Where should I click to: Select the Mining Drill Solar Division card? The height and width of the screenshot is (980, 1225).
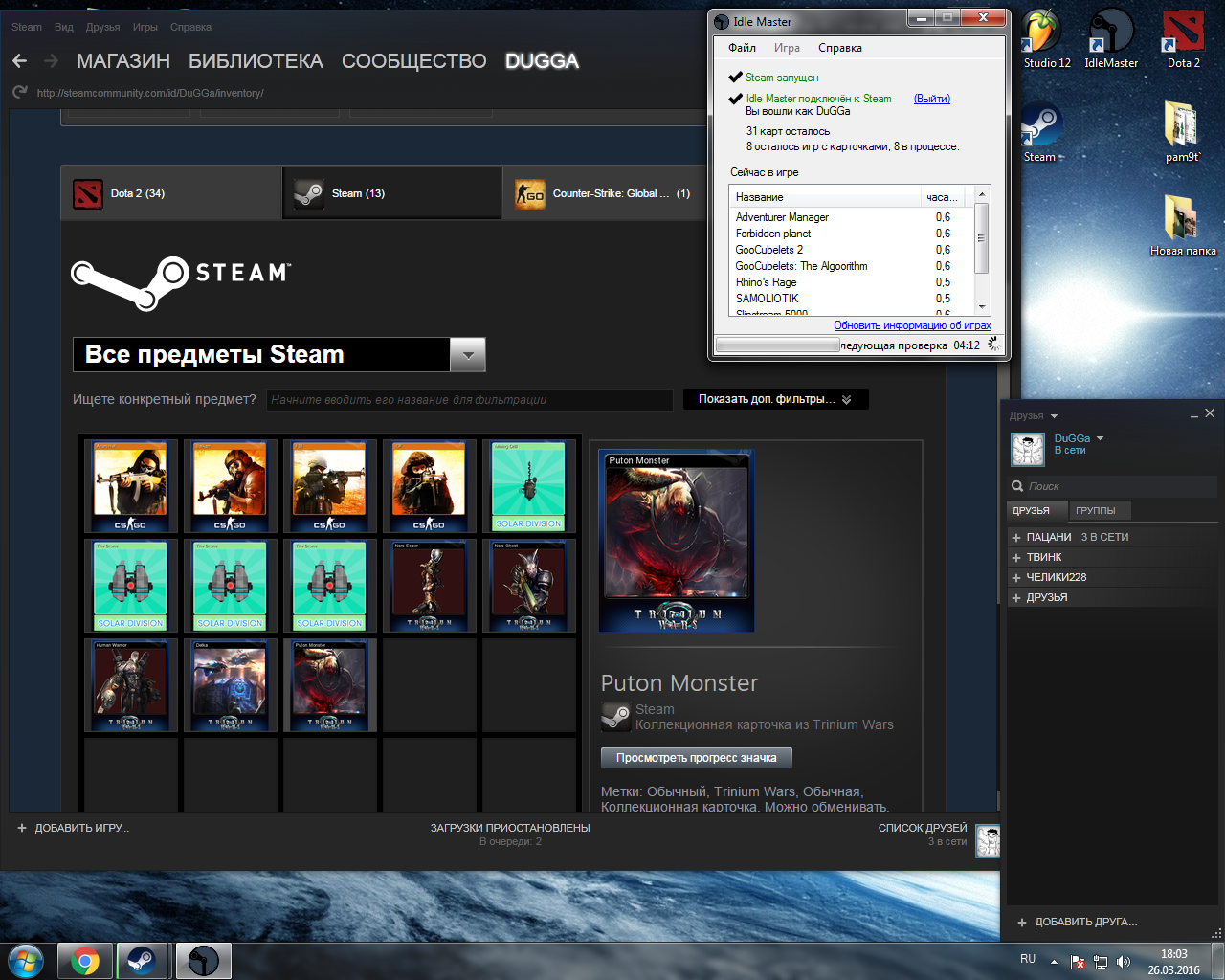529,486
